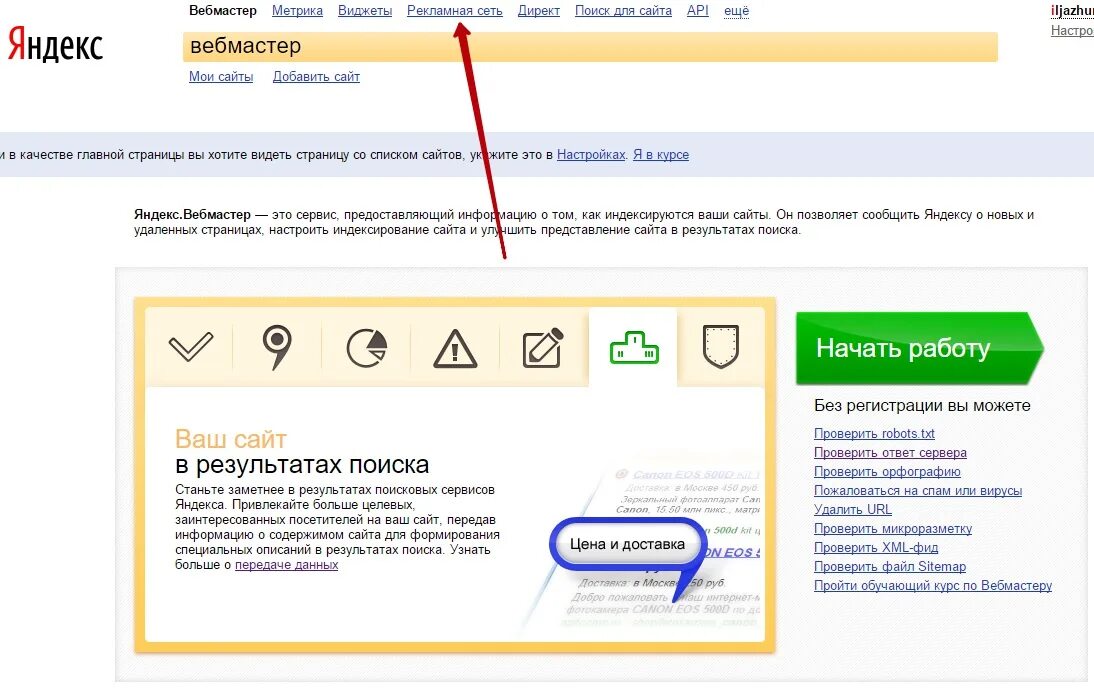The image size is (1094, 688).
Task: Open Проверить ответ сервера link
Action: pyautogui.click(x=890, y=452)
